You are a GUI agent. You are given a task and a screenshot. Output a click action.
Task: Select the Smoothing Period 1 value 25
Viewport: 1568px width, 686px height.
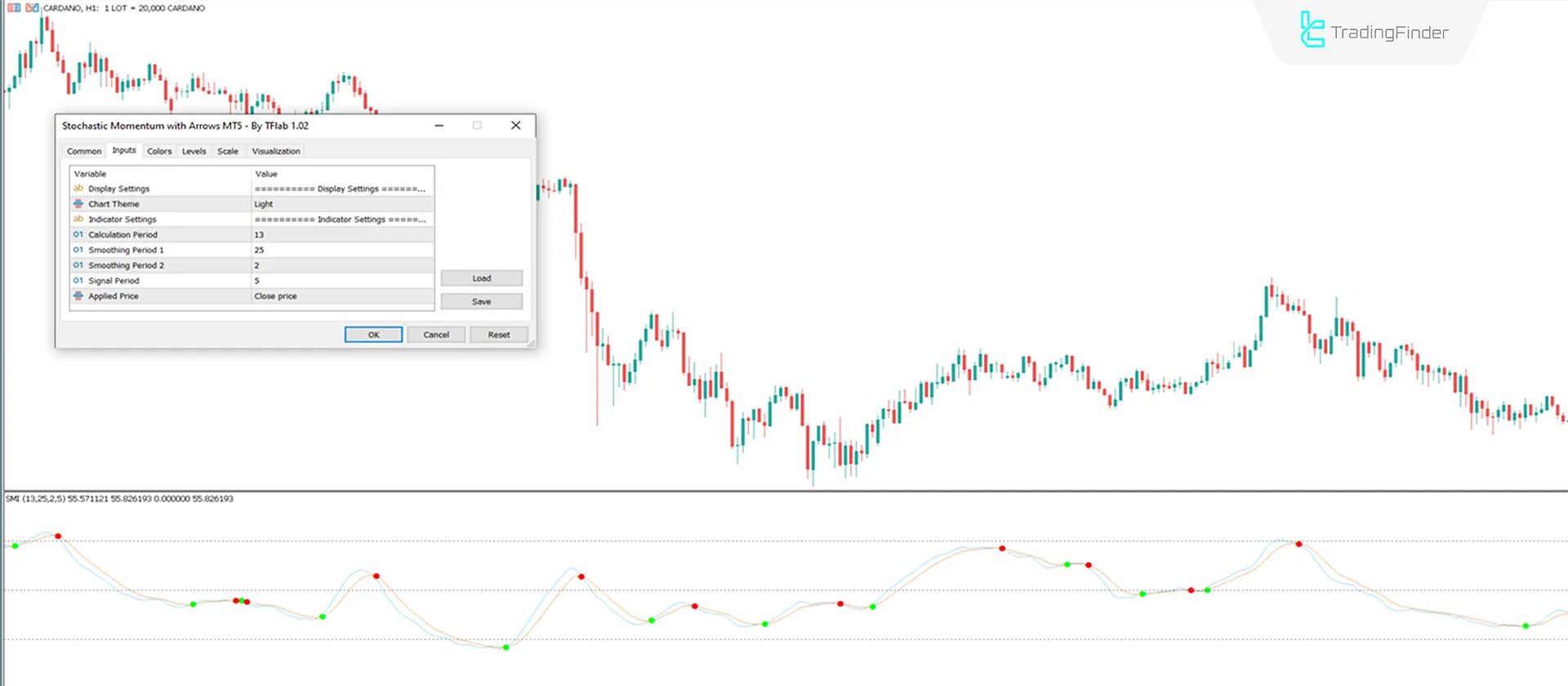[342, 251]
